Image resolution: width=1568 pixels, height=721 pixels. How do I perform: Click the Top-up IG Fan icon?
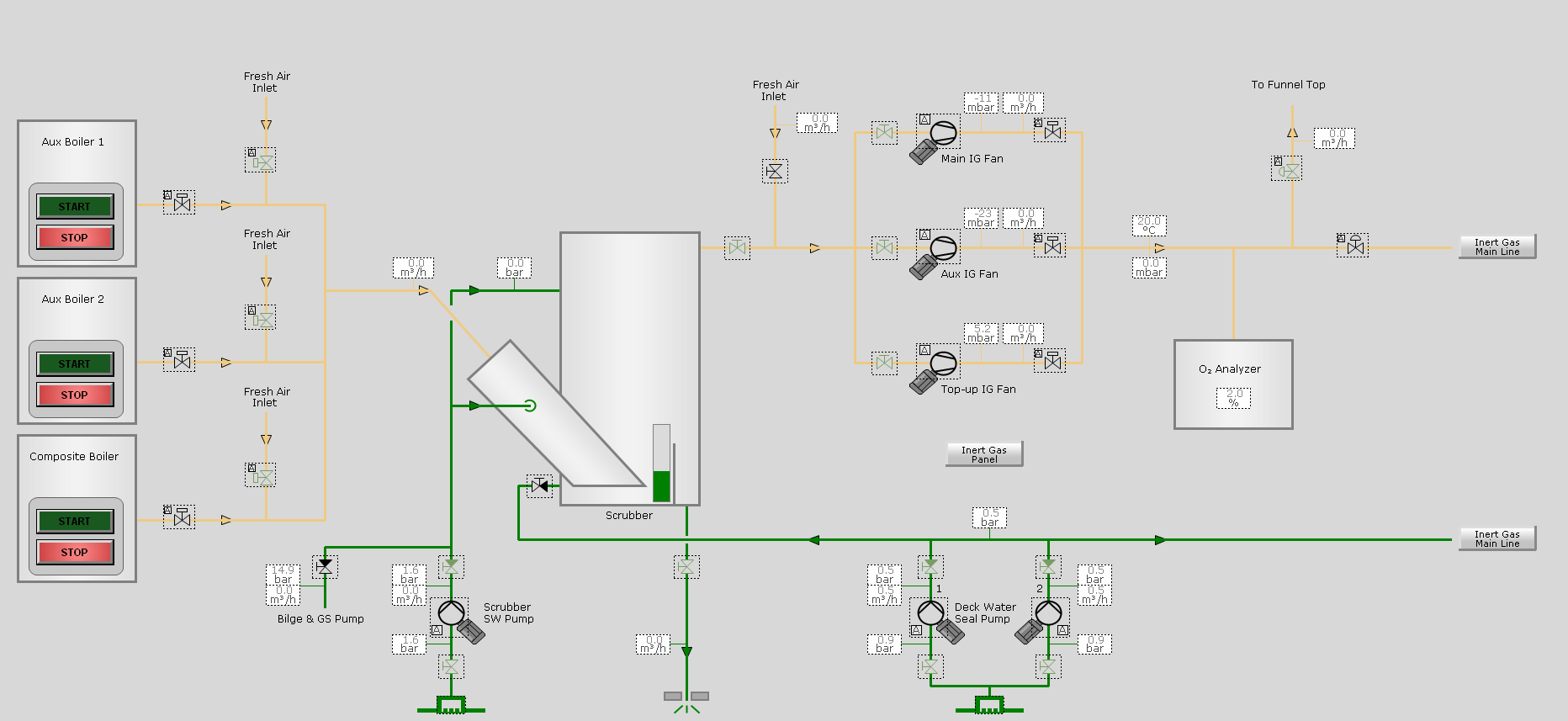click(x=943, y=363)
